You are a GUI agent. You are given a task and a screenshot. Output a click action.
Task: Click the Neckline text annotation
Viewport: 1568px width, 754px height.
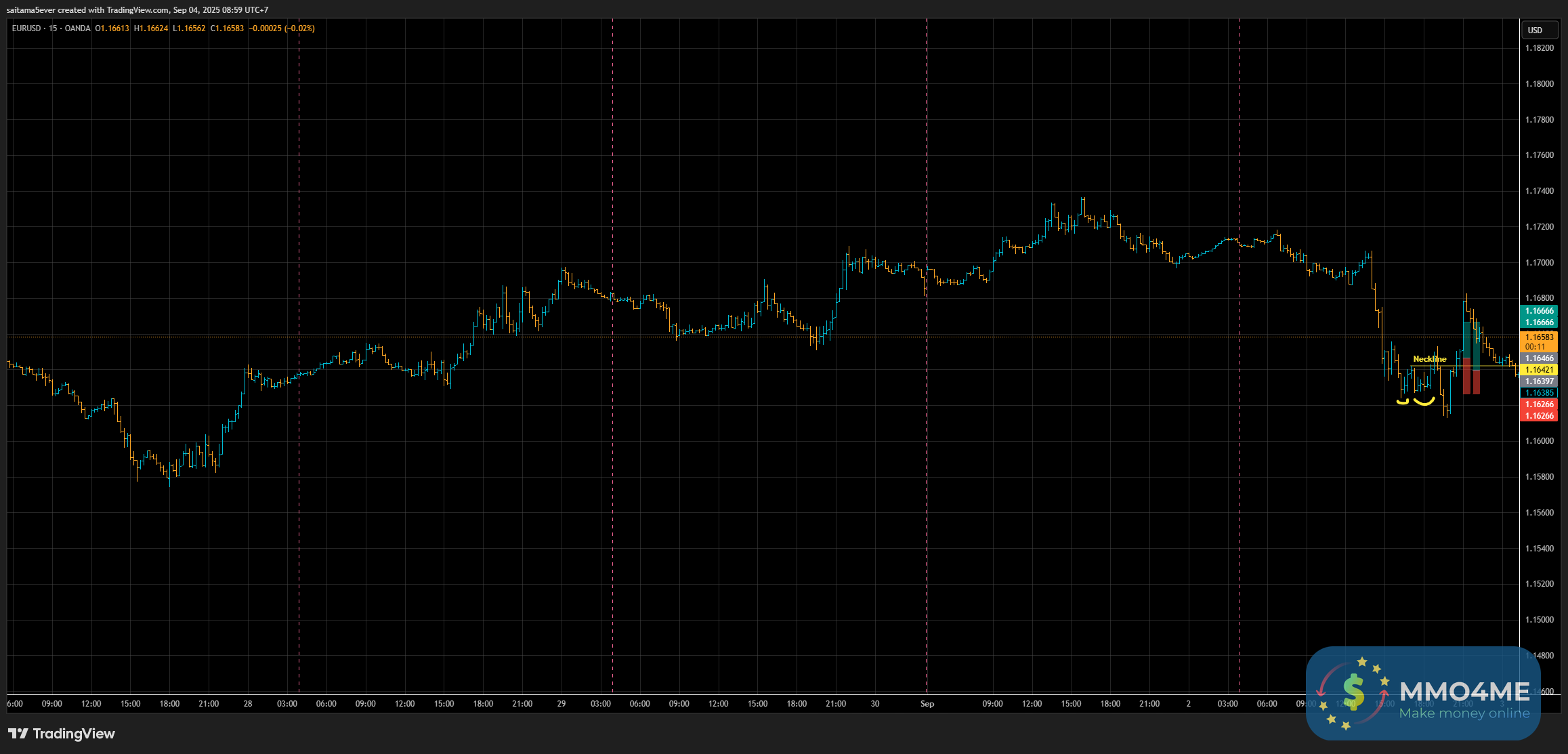pyautogui.click(x=1429, y=359)
